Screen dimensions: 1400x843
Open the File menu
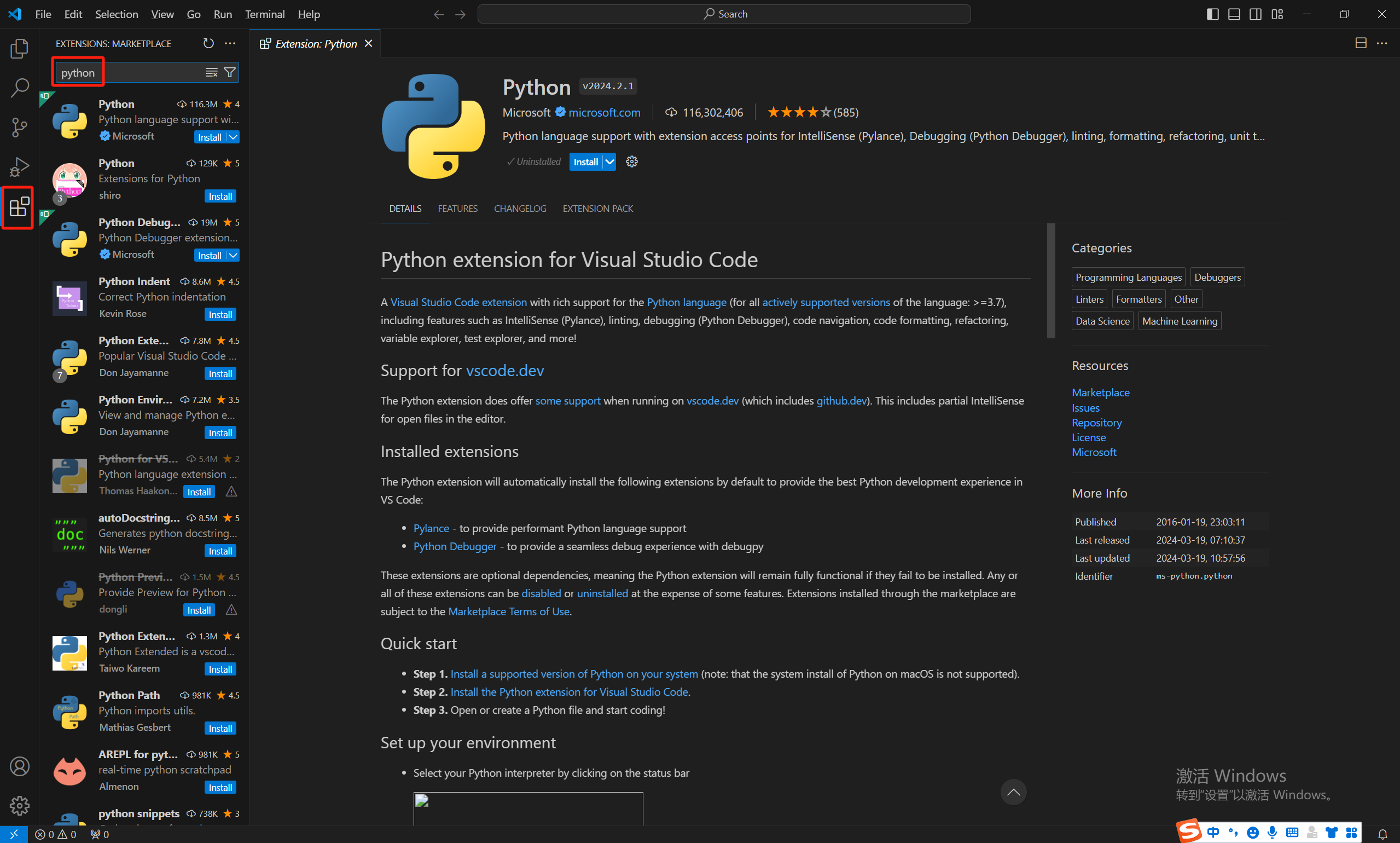coord(43,14)
